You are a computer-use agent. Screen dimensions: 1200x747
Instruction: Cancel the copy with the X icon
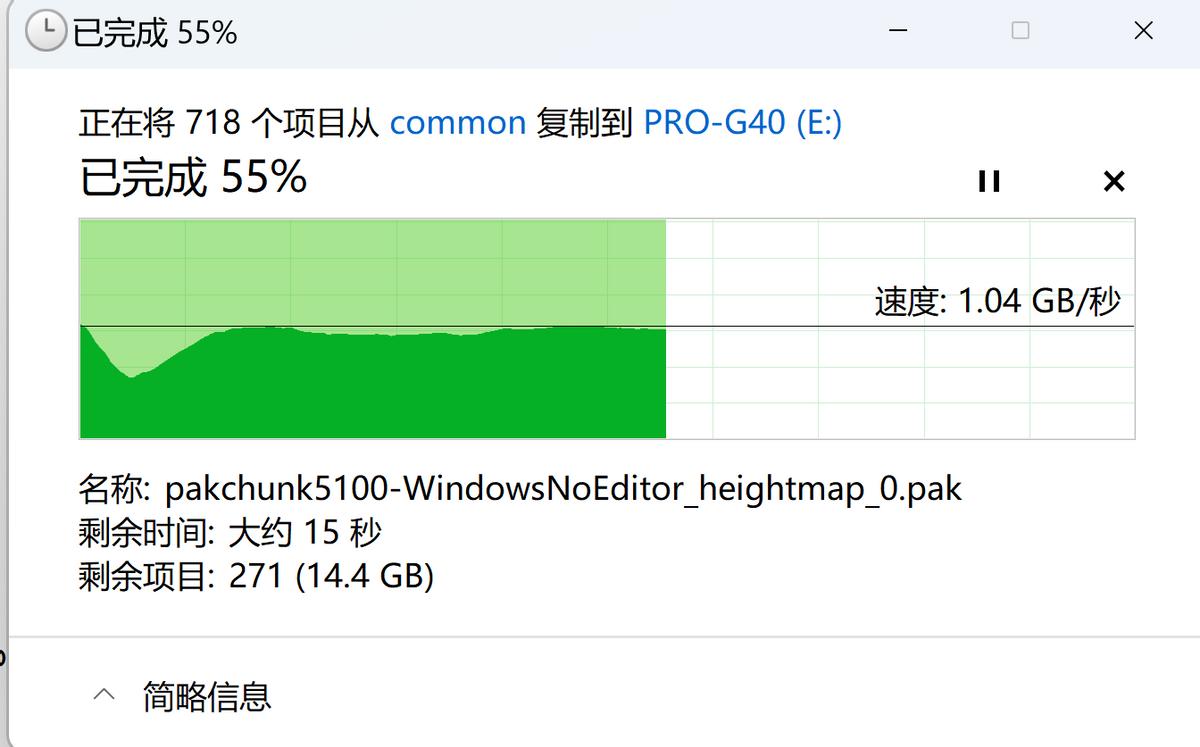[1113, 181]
